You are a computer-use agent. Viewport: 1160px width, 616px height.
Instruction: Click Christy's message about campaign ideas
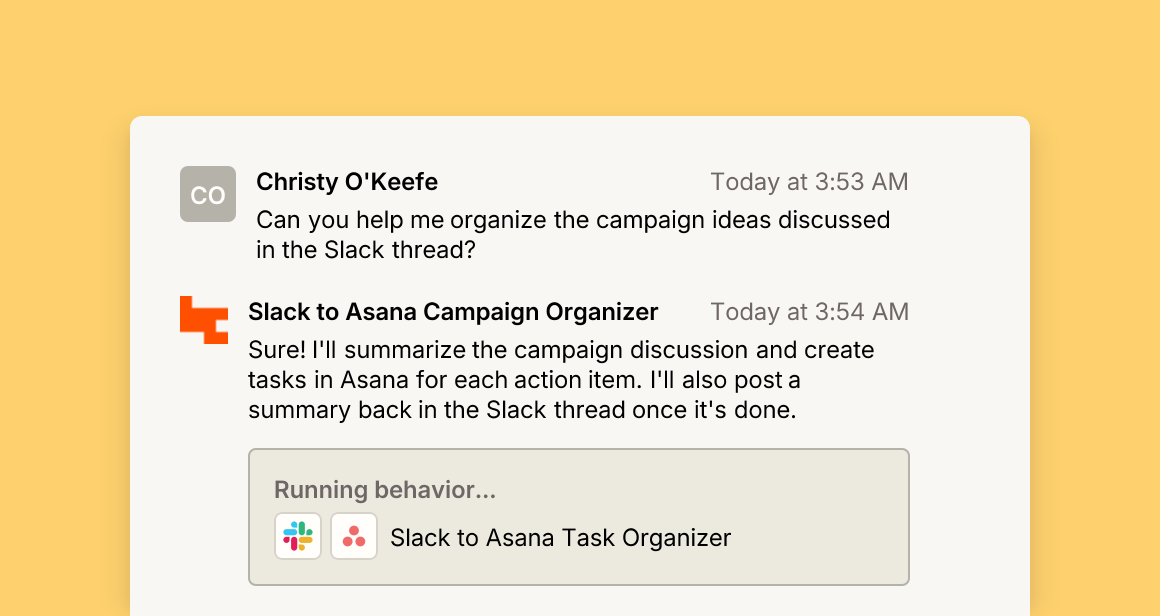(x=573, y=235)
